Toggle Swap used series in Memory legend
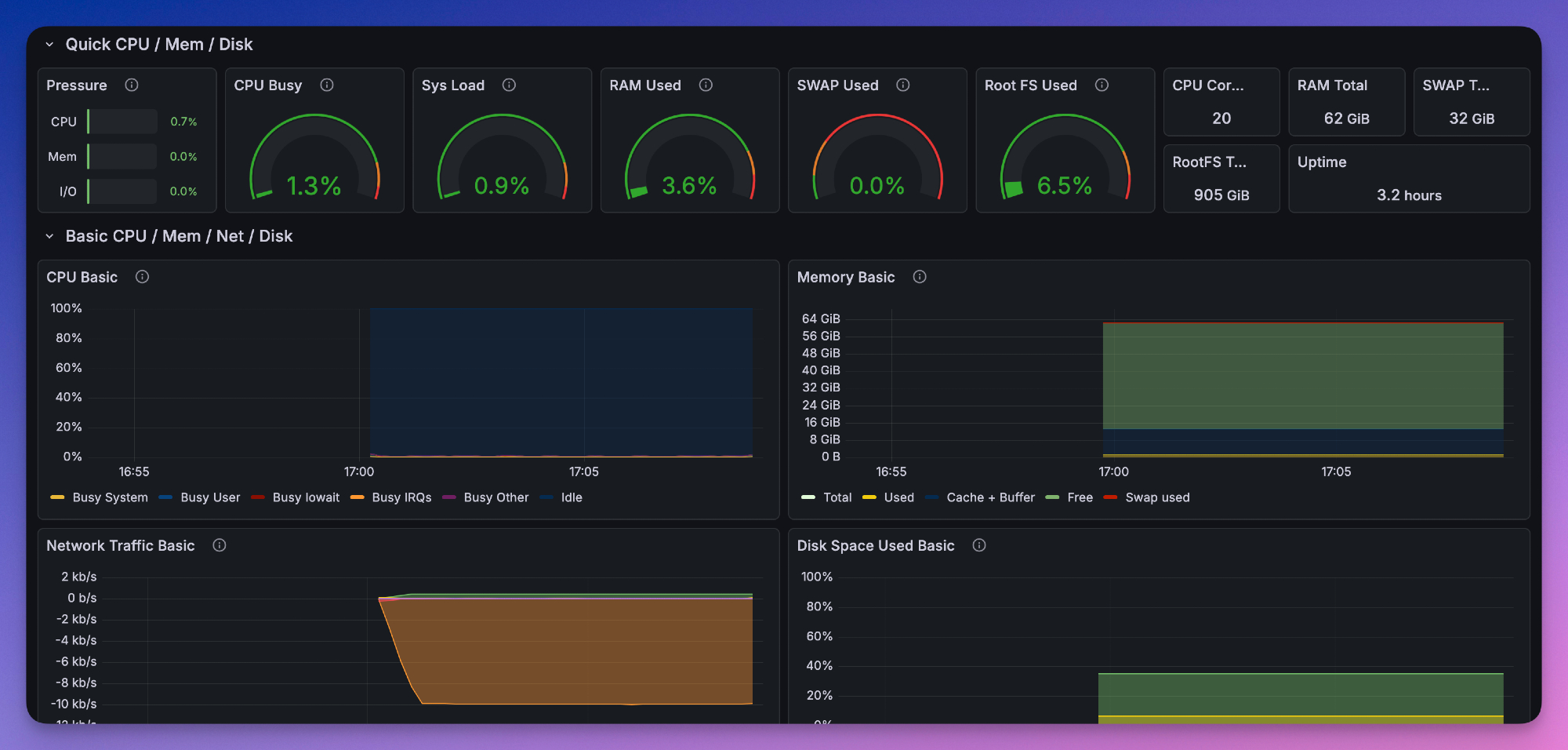This screenshot has height=750, width=1568. (x=1156, y=497)
